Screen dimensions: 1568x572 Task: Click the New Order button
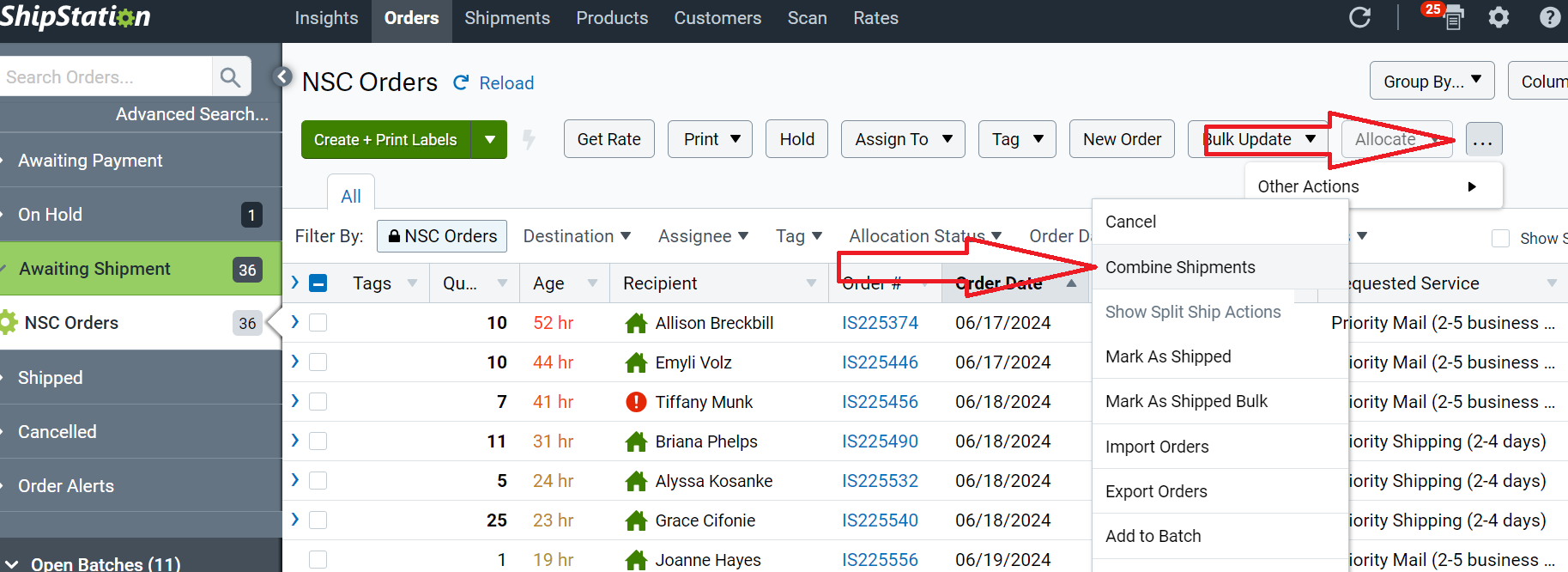1122,139
